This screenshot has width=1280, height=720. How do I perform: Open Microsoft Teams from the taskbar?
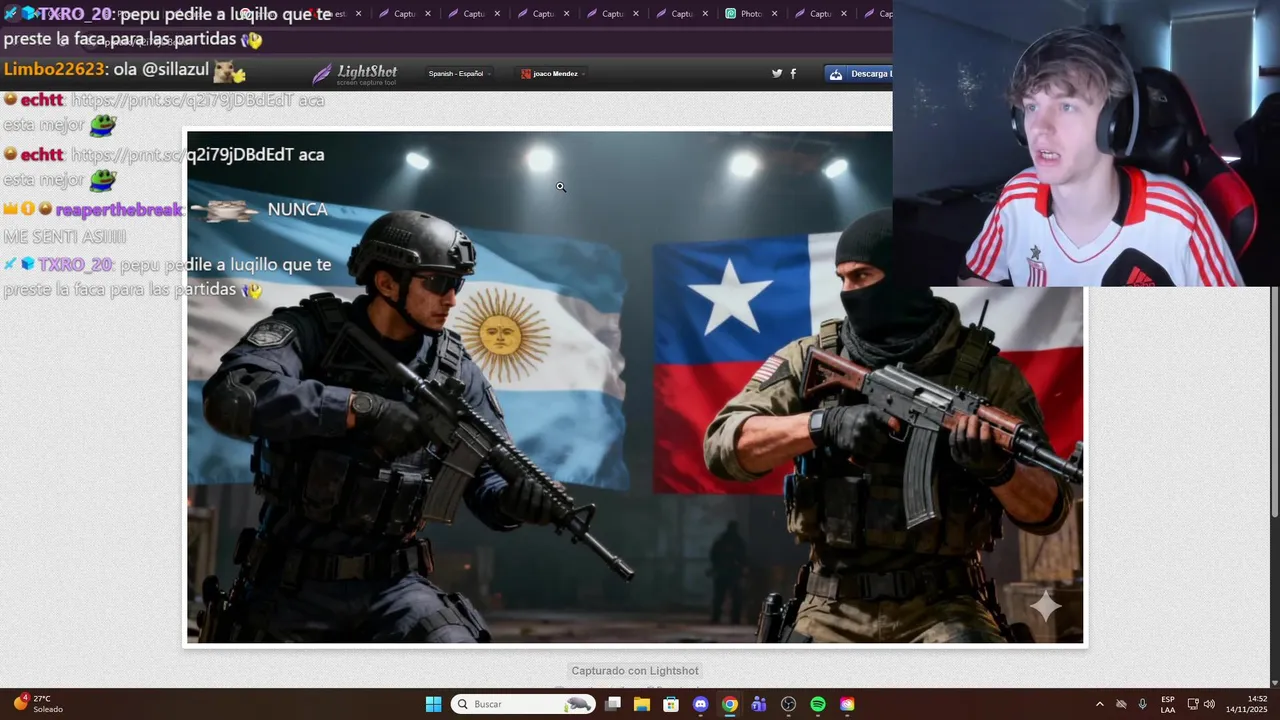(759, 704)
